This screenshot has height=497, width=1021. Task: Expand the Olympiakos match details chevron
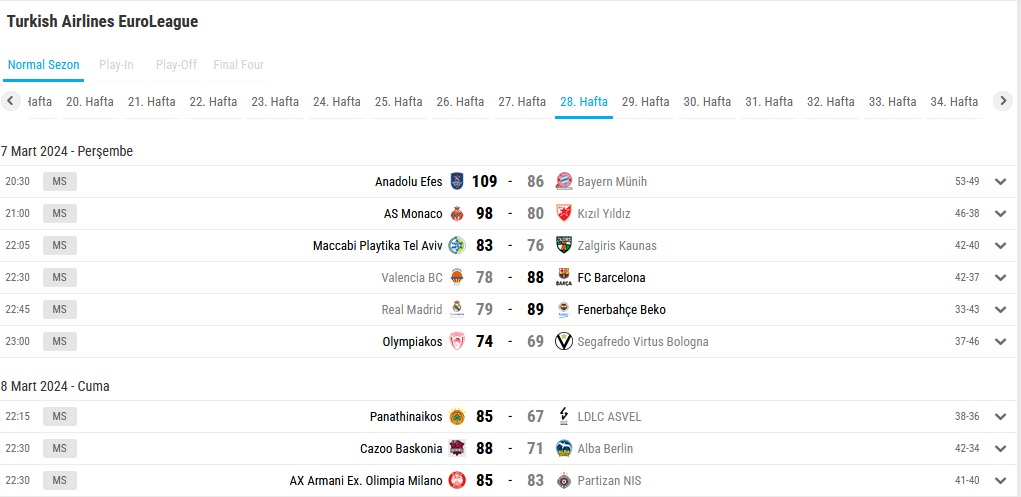pyautogui.click(x=1001, y=341)
